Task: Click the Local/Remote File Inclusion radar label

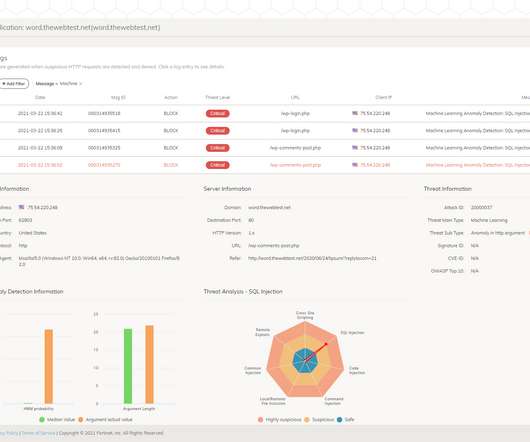Action: (273, 401)
